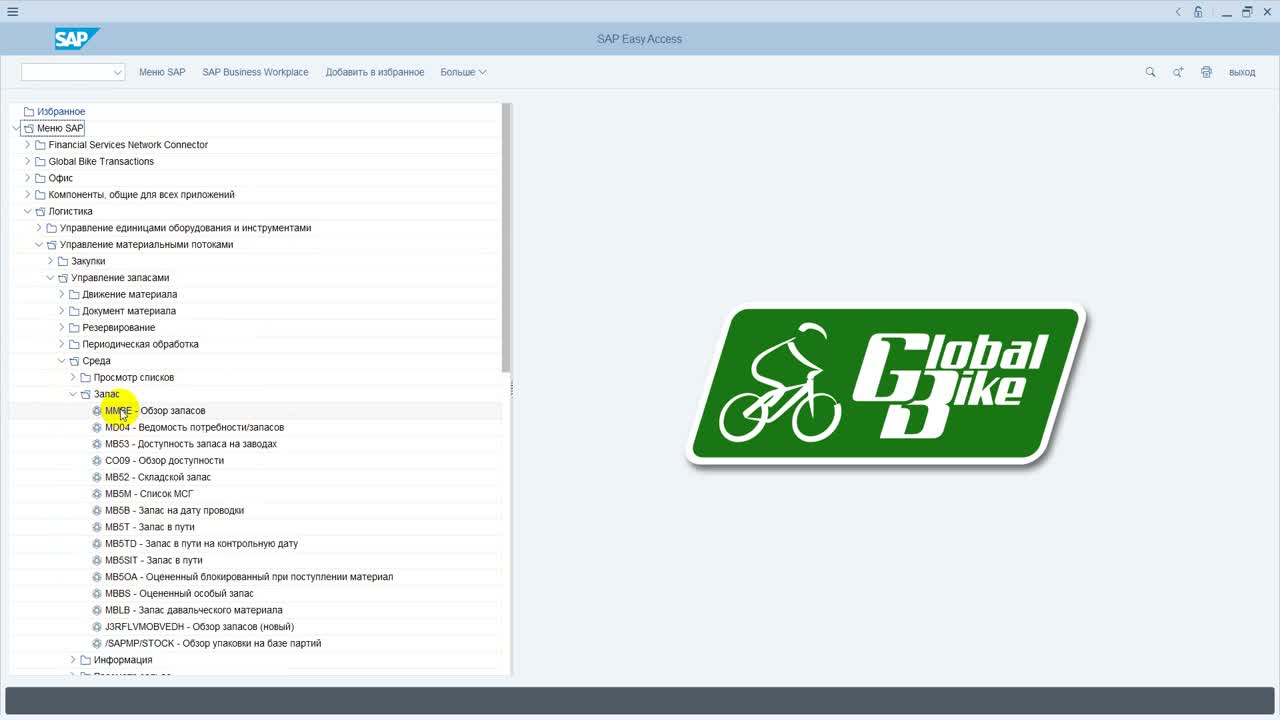The height and width of the screenshot is (720, 1280).
Task: Click the transaction icon beside MB5B
Action: (97, 510)
